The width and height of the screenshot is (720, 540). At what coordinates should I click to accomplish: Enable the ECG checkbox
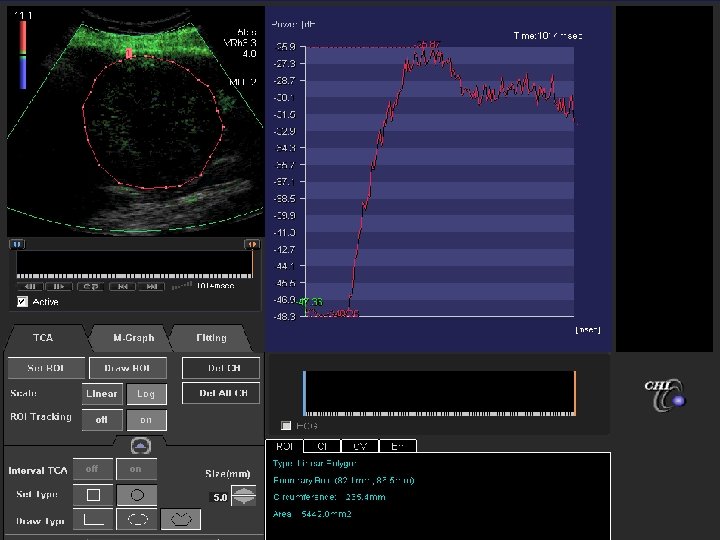point(287,425)
